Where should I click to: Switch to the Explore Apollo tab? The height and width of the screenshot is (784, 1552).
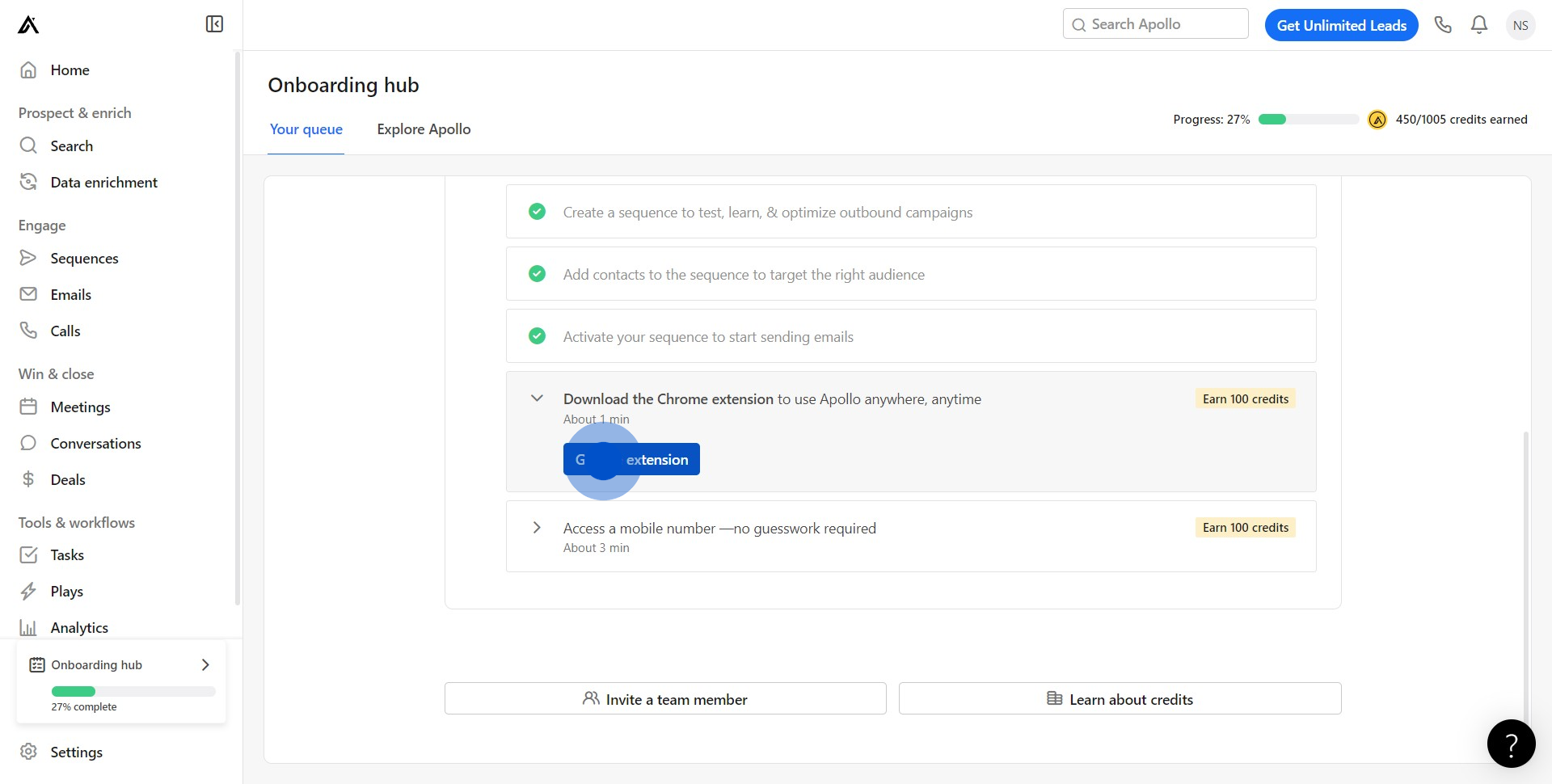click(424, 129)
